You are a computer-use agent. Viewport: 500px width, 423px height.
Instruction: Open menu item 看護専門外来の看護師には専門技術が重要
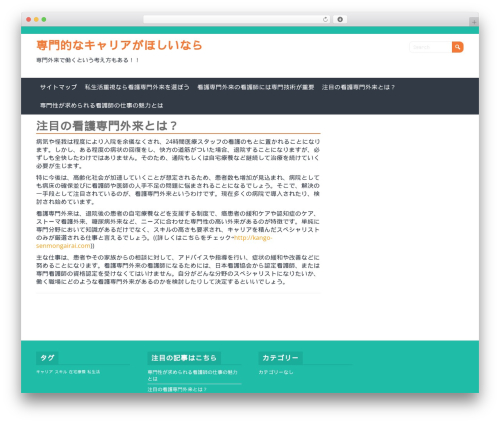pyautogui.click(x=256, y=87)
